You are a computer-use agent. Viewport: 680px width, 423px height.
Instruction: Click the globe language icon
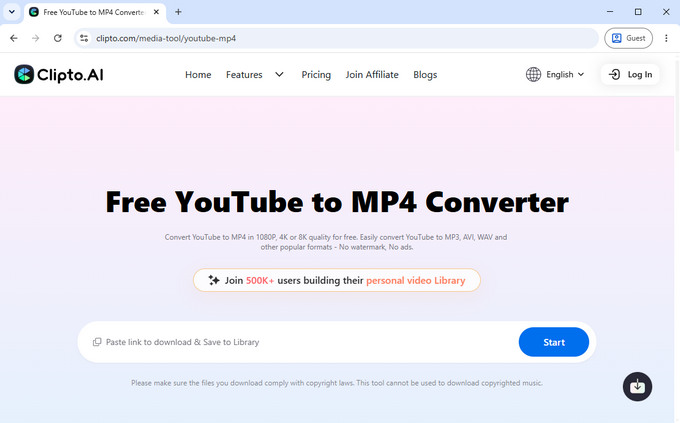coord(533,75)
